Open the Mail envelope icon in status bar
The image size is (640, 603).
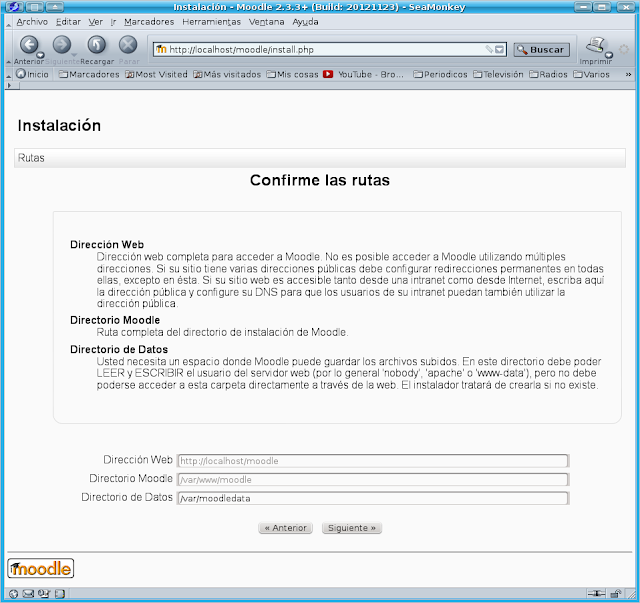(x=28, y=594)
